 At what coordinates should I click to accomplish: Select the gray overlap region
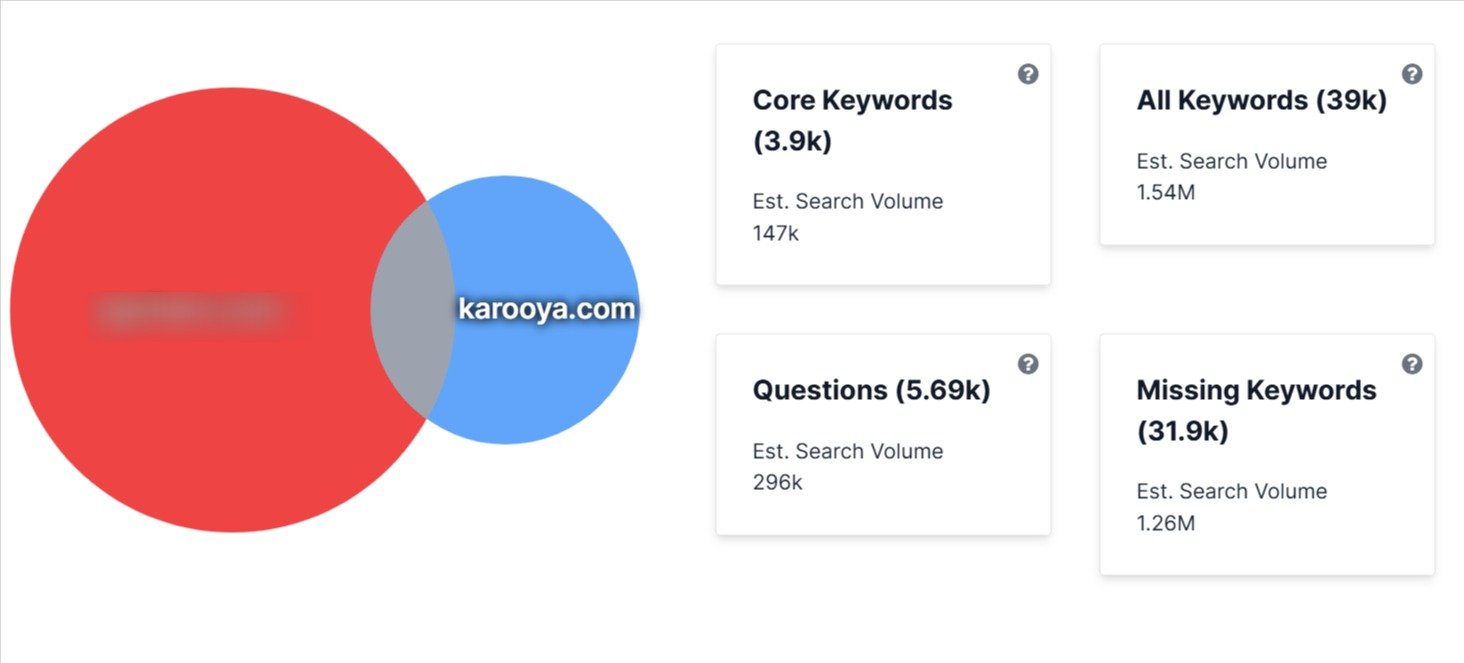click(x=412, y=310)
